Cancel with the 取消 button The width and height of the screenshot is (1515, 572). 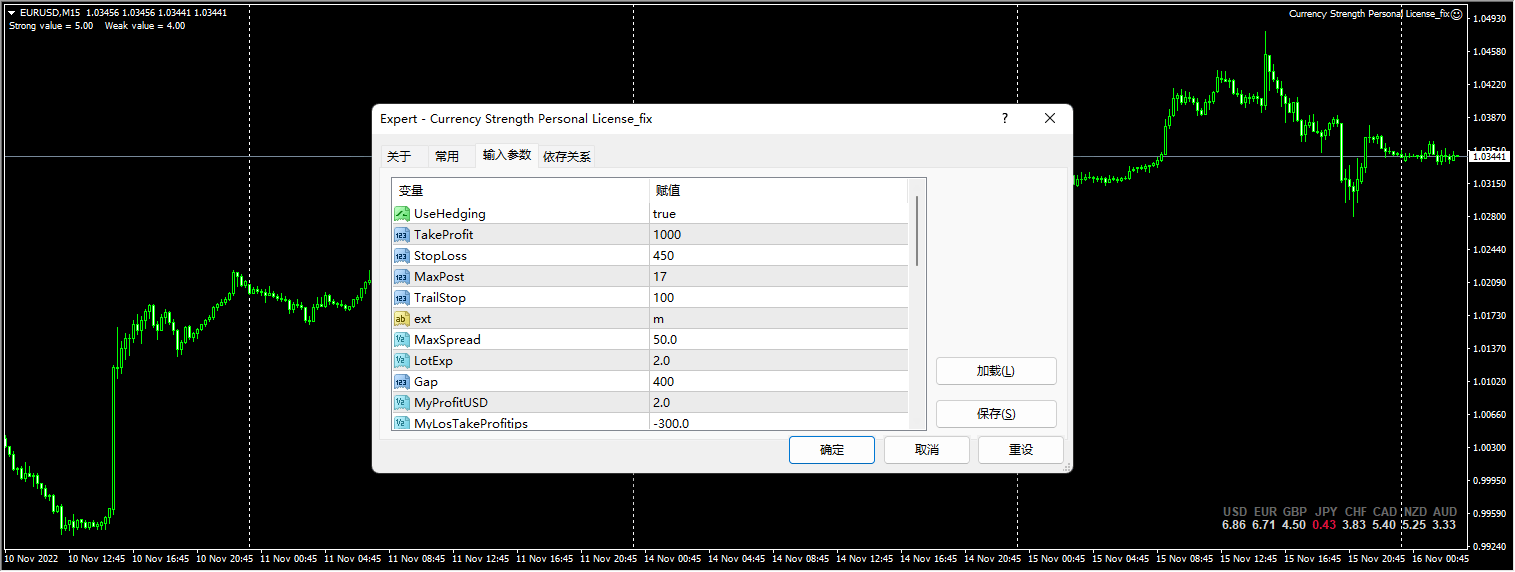tap(927, 450)
